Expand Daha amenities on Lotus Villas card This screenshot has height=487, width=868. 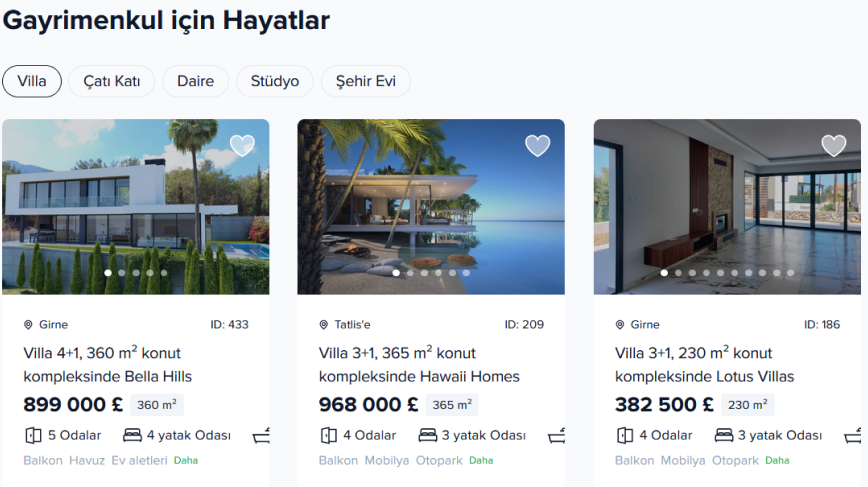(777, 460)
